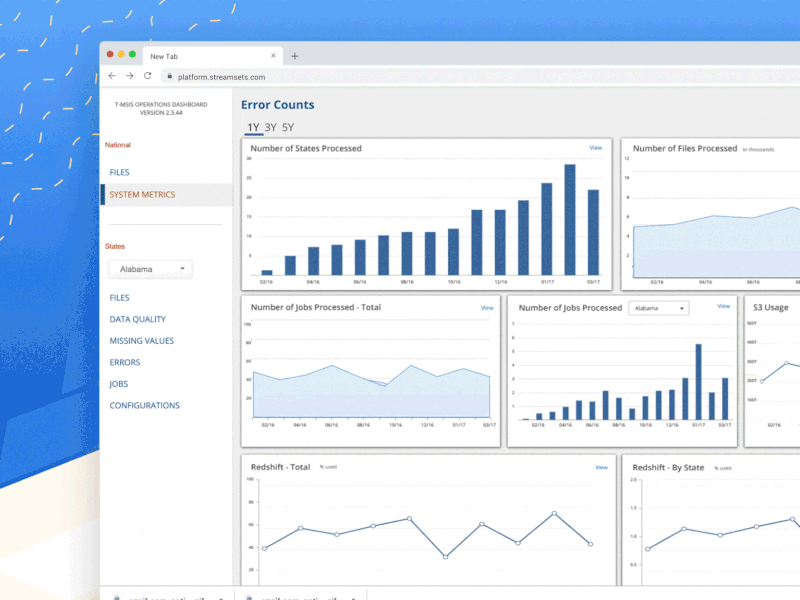Viewport: 800px width, 600px height.
Task: Click the States sidebar label
Action: click(115, 246)
